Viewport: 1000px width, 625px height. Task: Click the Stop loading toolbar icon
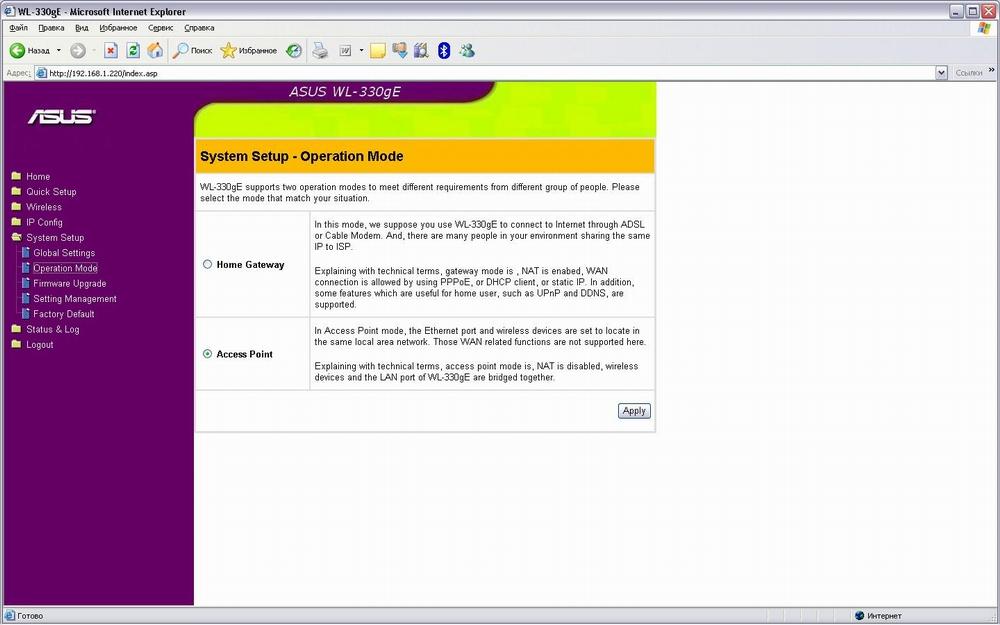point(111,50)
